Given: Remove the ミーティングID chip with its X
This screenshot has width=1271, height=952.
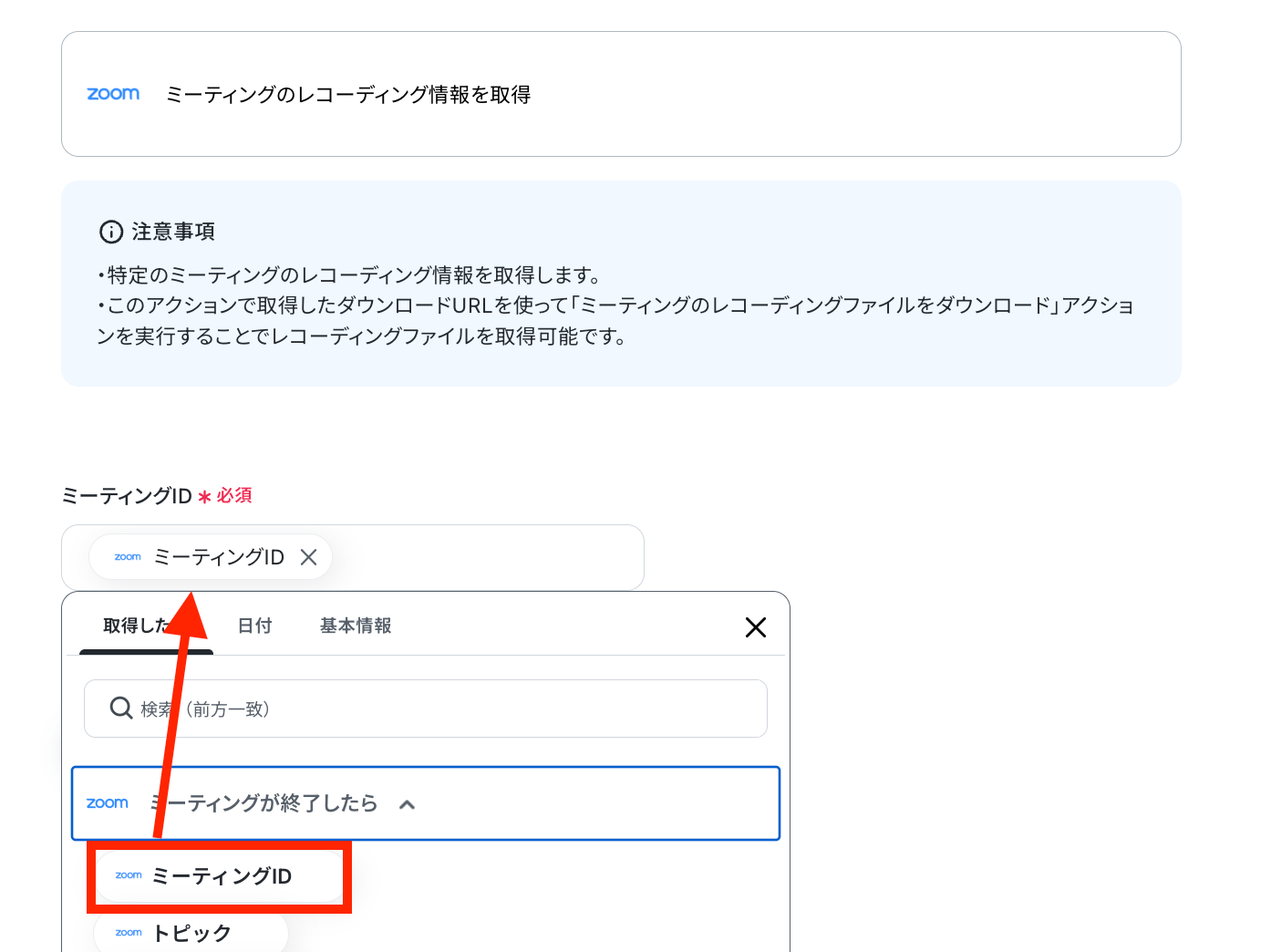Looking at the screenshot, I should click(309, 557).
